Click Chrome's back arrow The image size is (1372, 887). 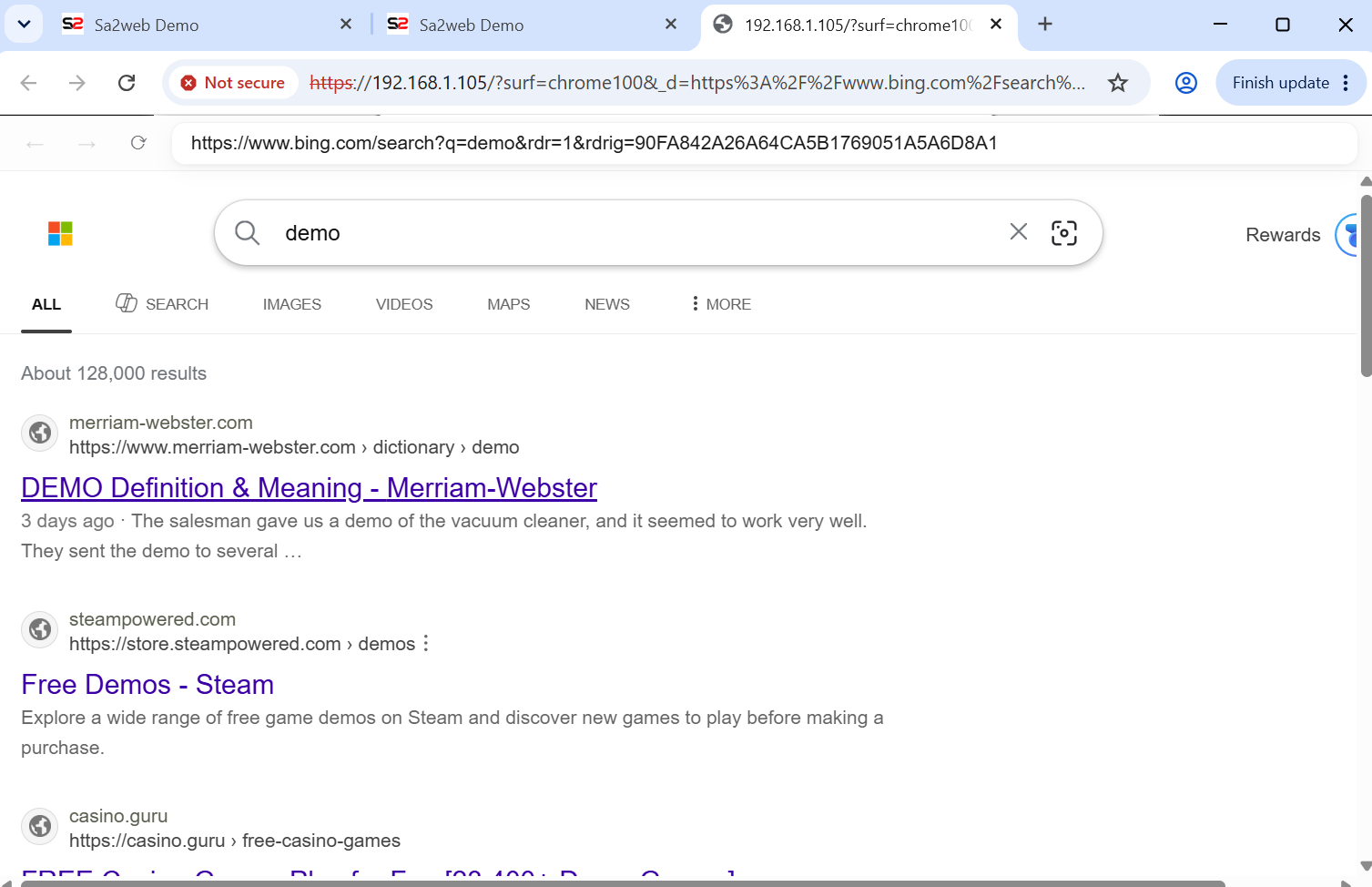(29, 83)
